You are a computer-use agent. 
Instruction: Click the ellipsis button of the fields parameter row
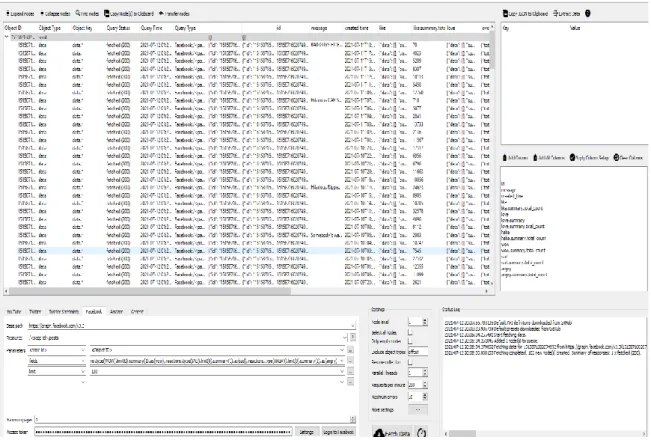coord(350,361)
